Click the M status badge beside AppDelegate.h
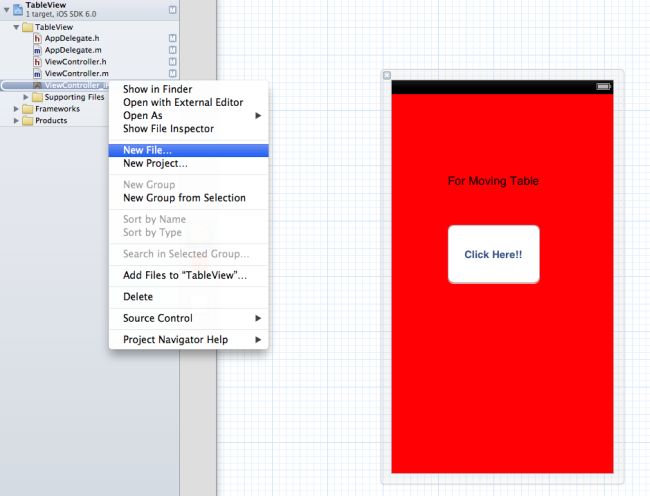This screenshot has width=650, height=496. pos(172,38)
